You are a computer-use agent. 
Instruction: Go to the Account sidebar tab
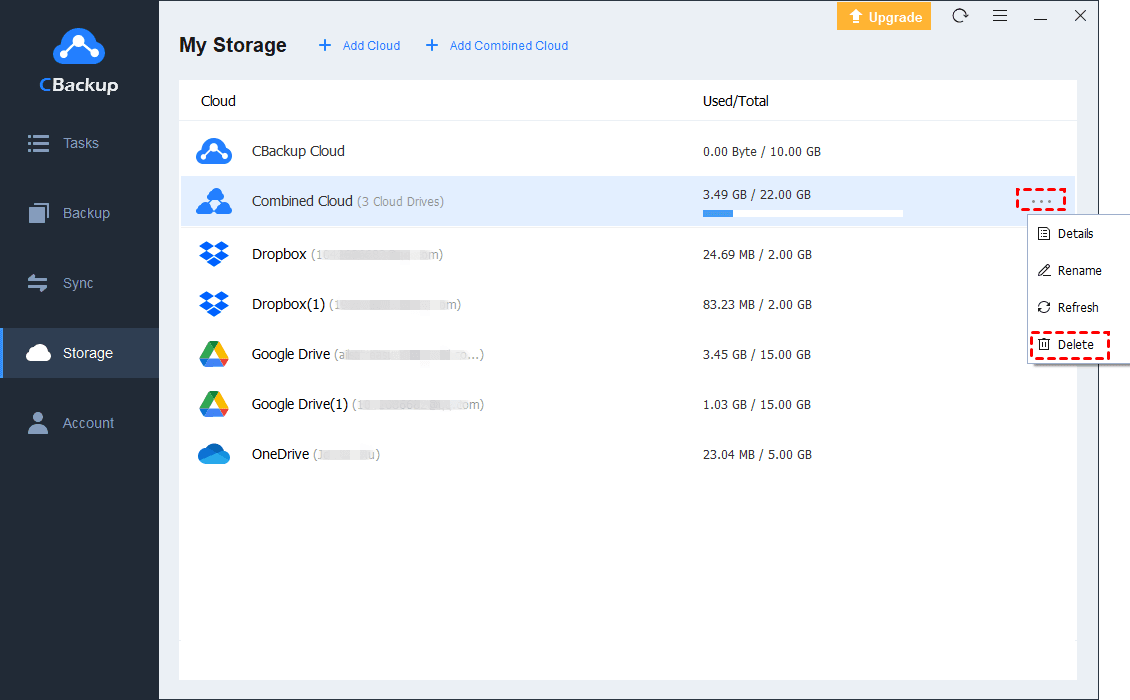coord(87,423)
